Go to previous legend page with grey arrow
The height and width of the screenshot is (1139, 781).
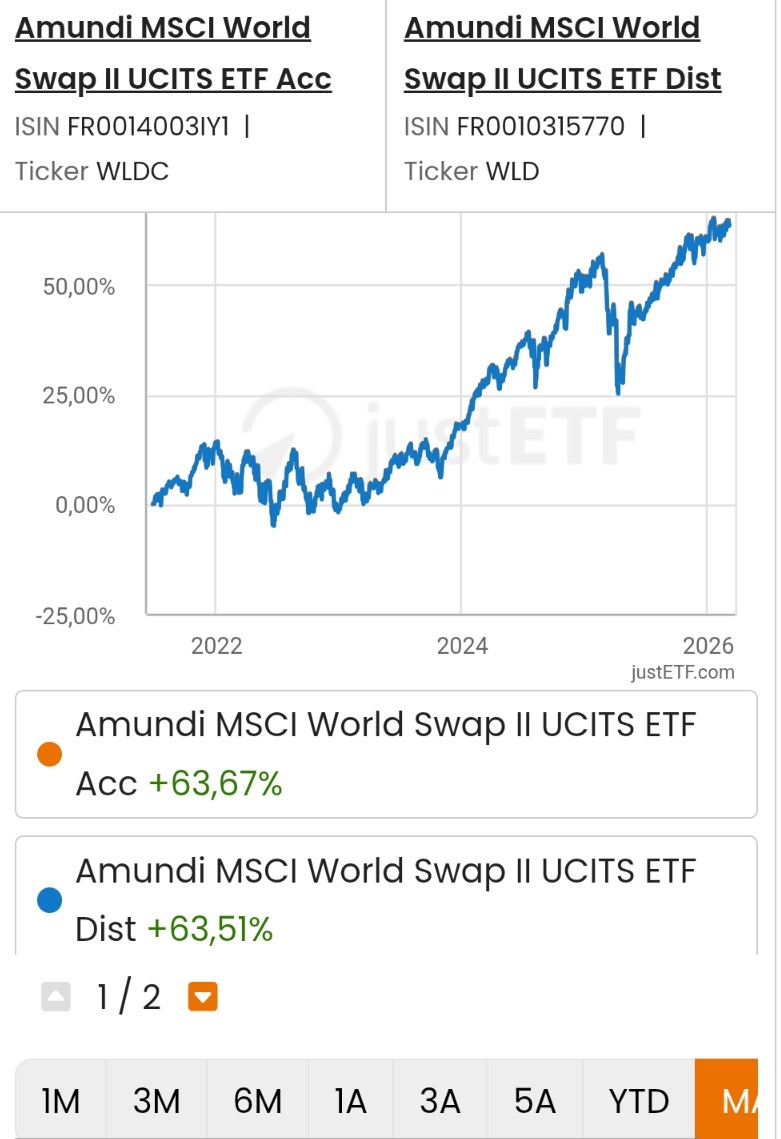point(56,997)
